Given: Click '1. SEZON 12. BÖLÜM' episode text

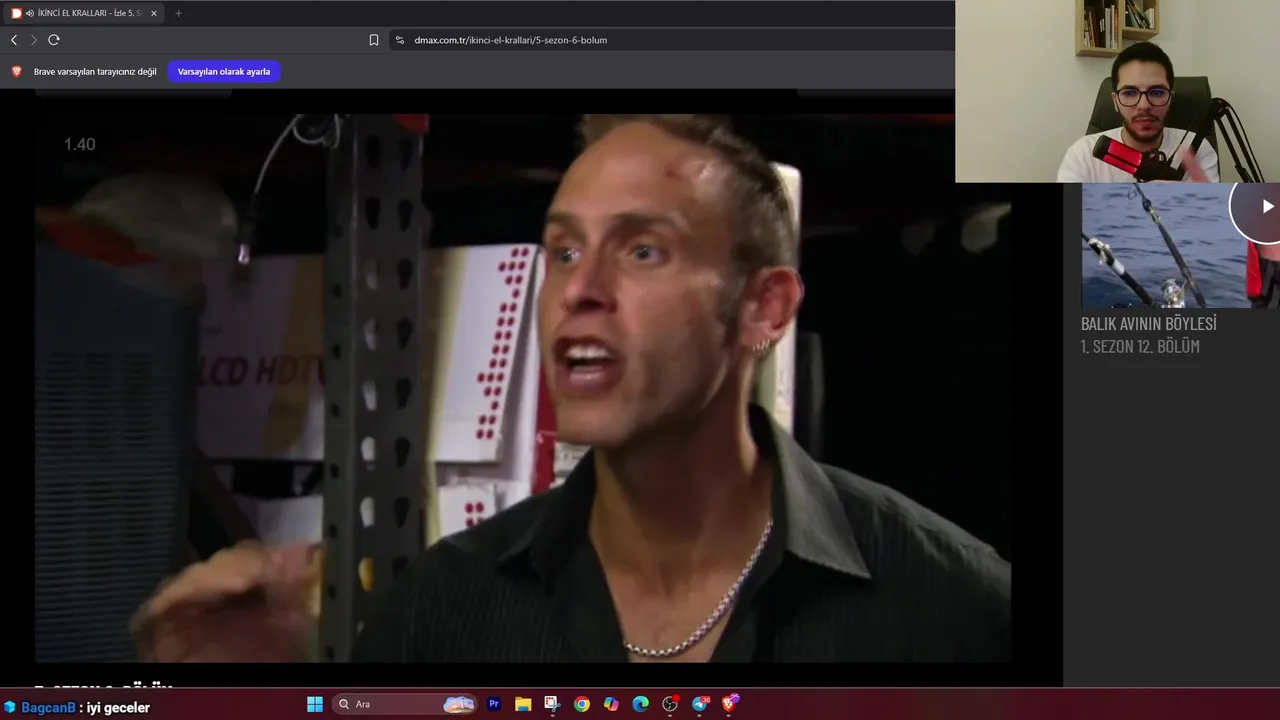Looking at the screenshot, I should pos(1140,346).
